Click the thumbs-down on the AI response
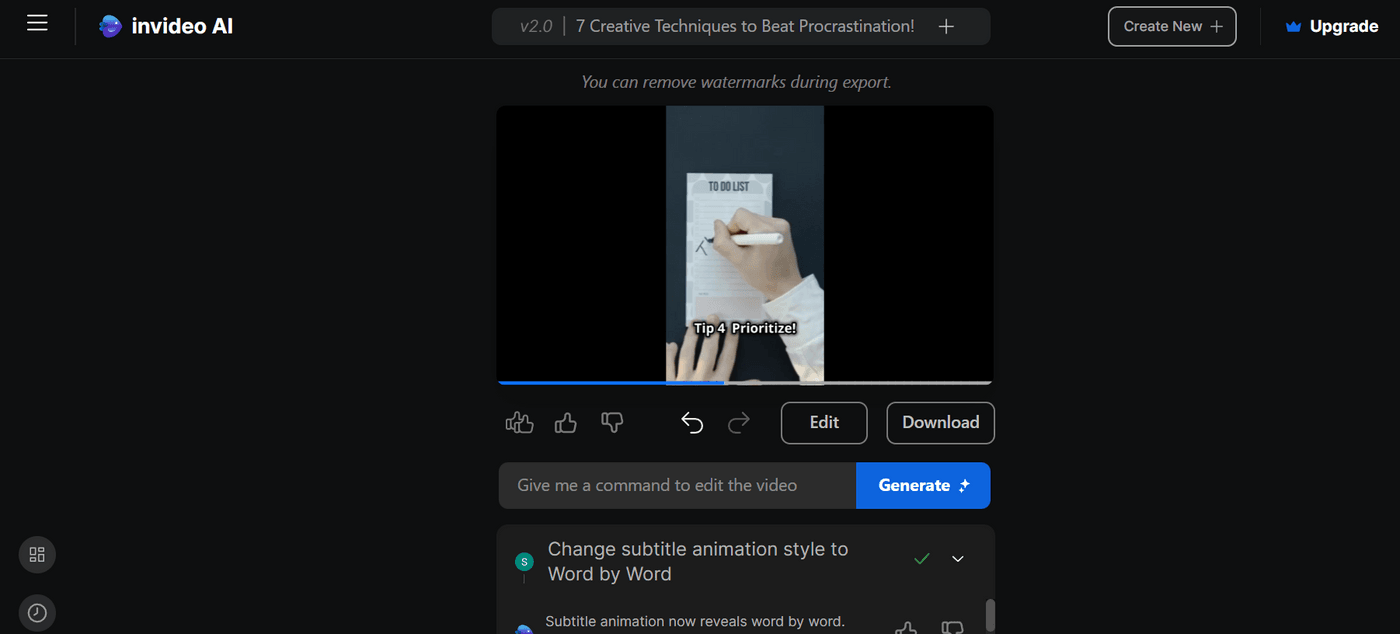Screen dimensions: 1400x634 (951, 627)
